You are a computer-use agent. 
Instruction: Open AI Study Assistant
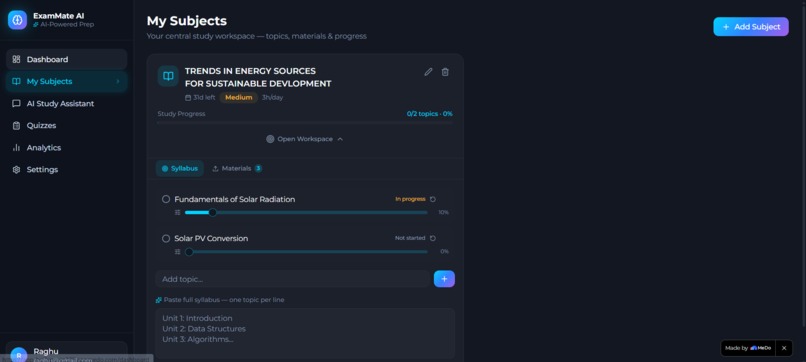tap(66, 103)
